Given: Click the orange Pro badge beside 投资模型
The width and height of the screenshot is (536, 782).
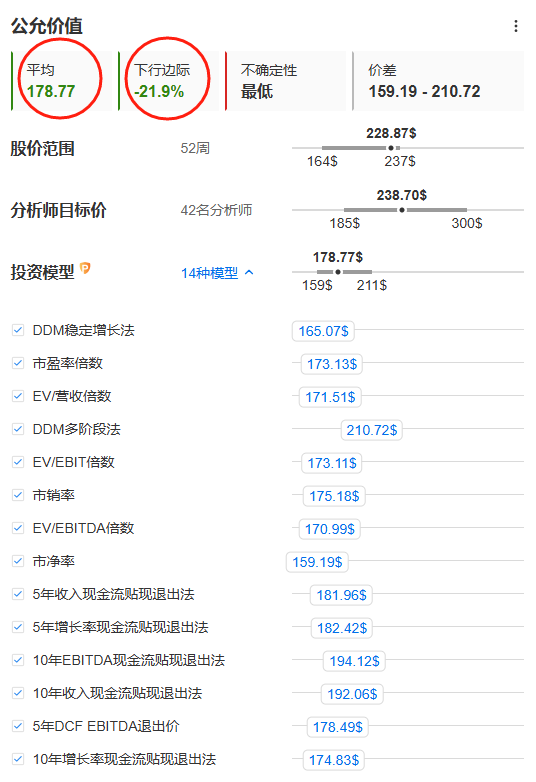Looking at the screenshot, I should click(x=85, y=268).
